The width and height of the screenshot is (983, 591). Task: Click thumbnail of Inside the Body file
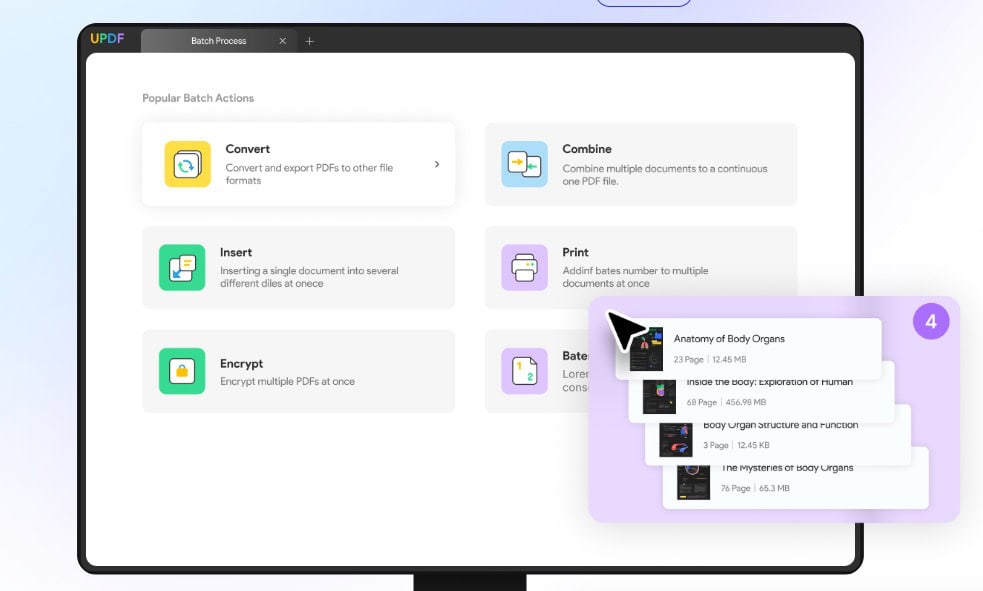(659, 396)
